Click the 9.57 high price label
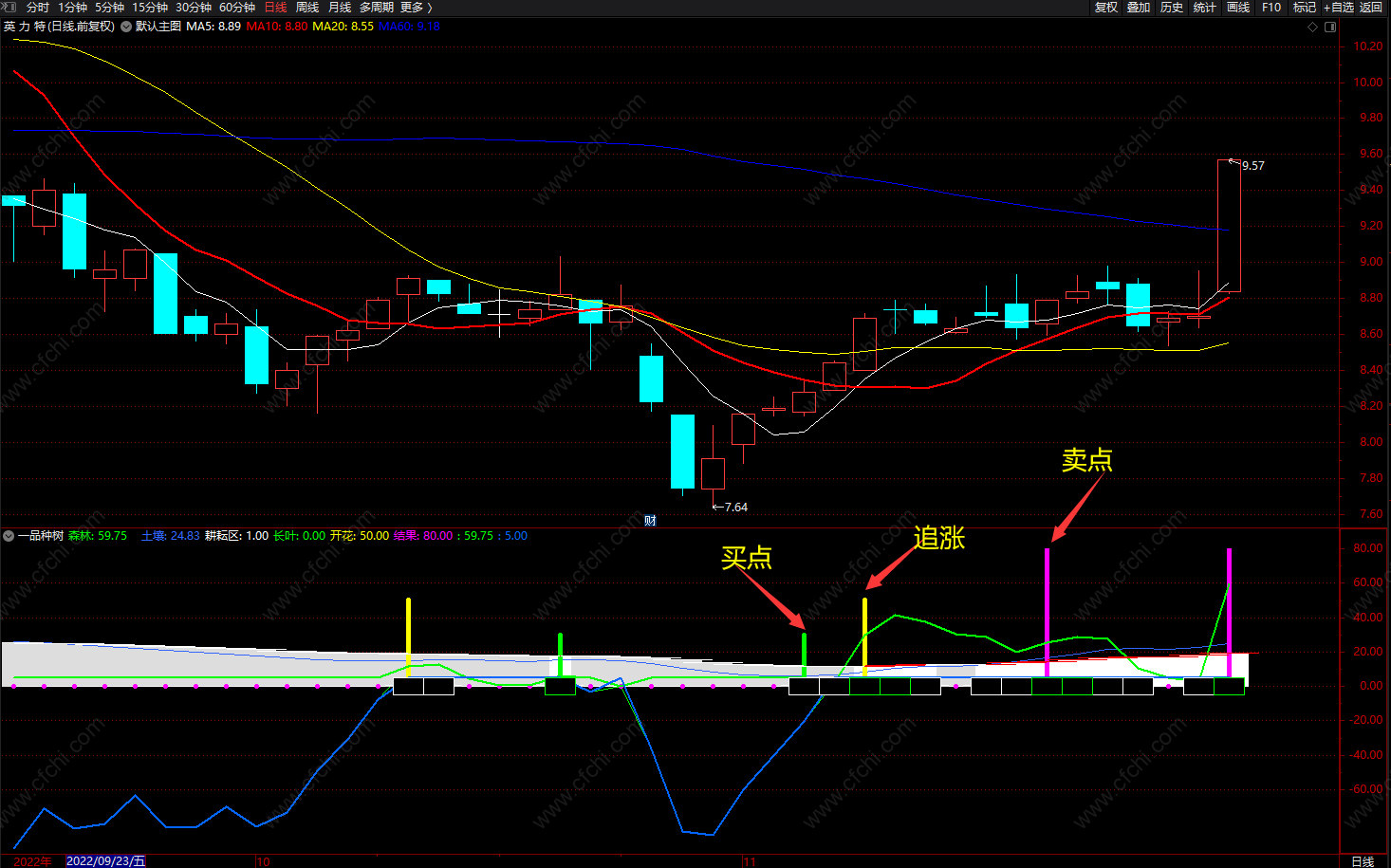1391x868 pixels. coord(1252,166)
